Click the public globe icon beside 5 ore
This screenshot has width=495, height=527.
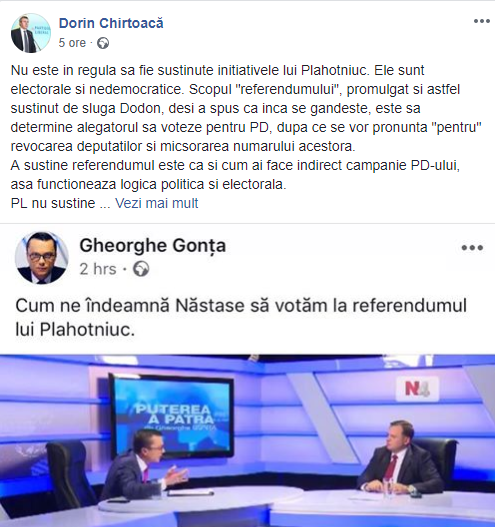click(x=103, y=43)
